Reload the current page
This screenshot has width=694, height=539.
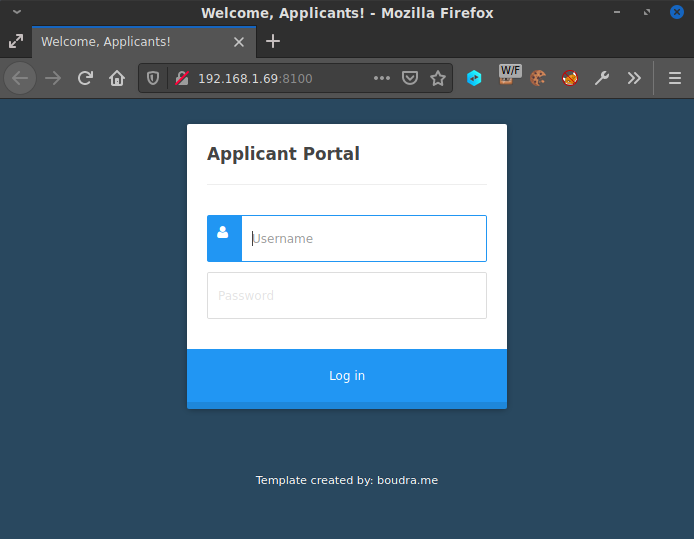[x=85, y=78]
